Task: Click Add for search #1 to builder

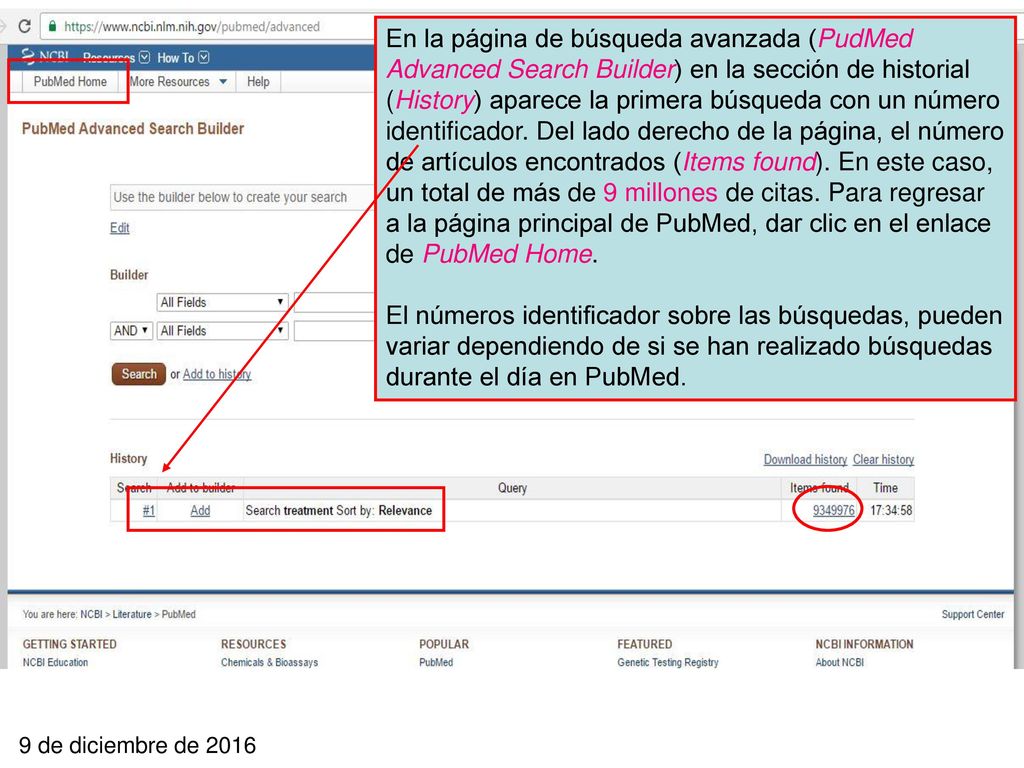Action: pos(200,511)
